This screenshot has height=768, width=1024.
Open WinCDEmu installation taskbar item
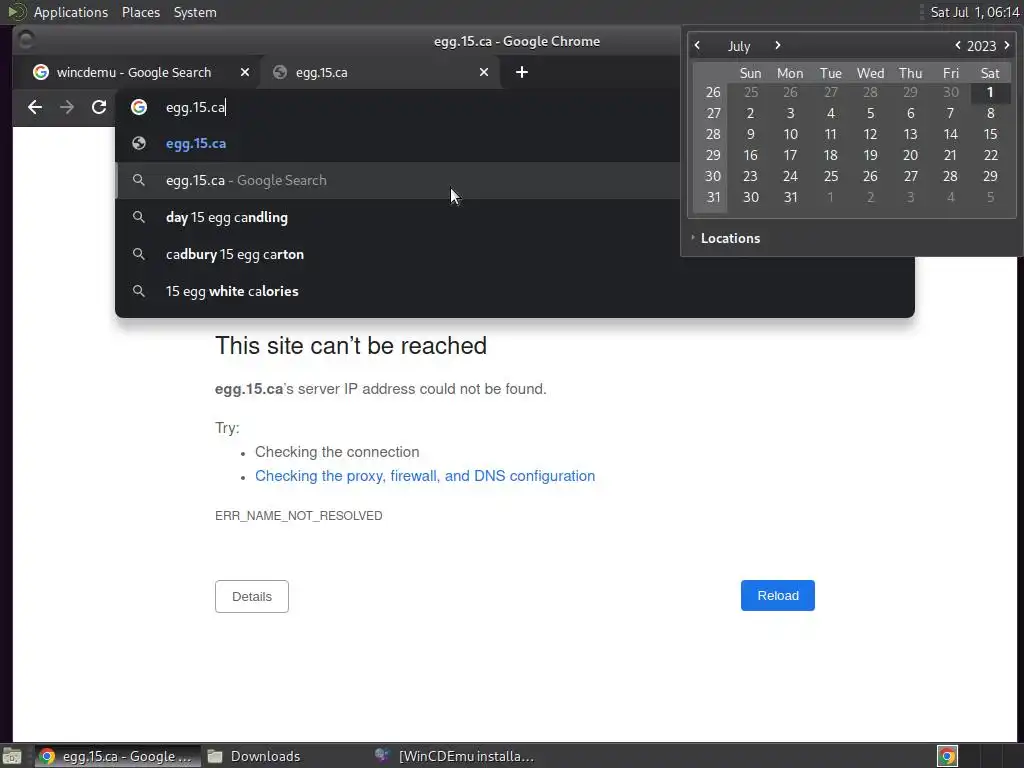pyautogui.click(x=456, y=756)
